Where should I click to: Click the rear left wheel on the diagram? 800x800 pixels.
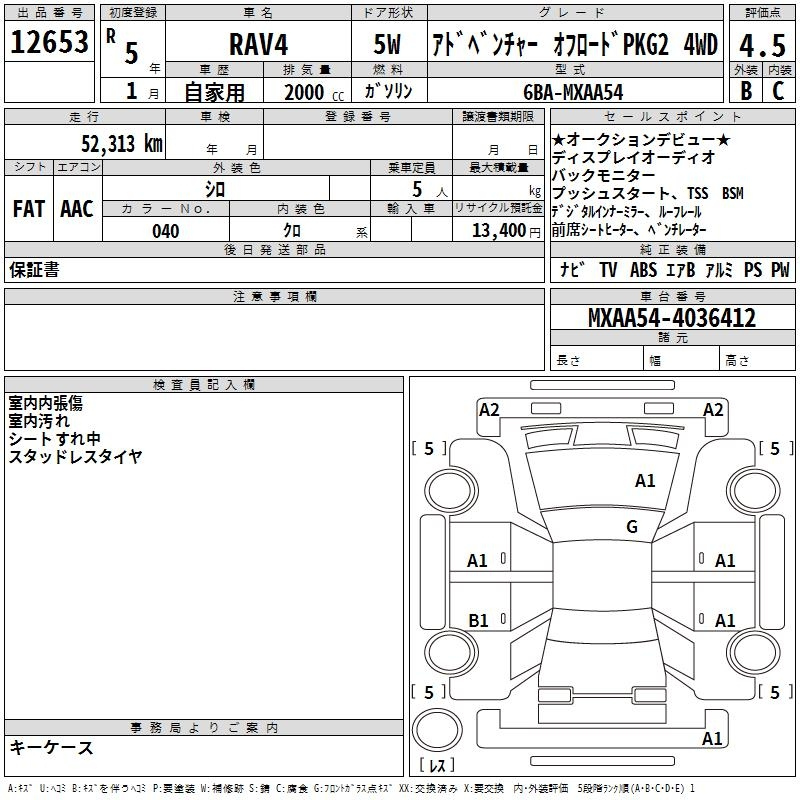[x=451, y=652]
